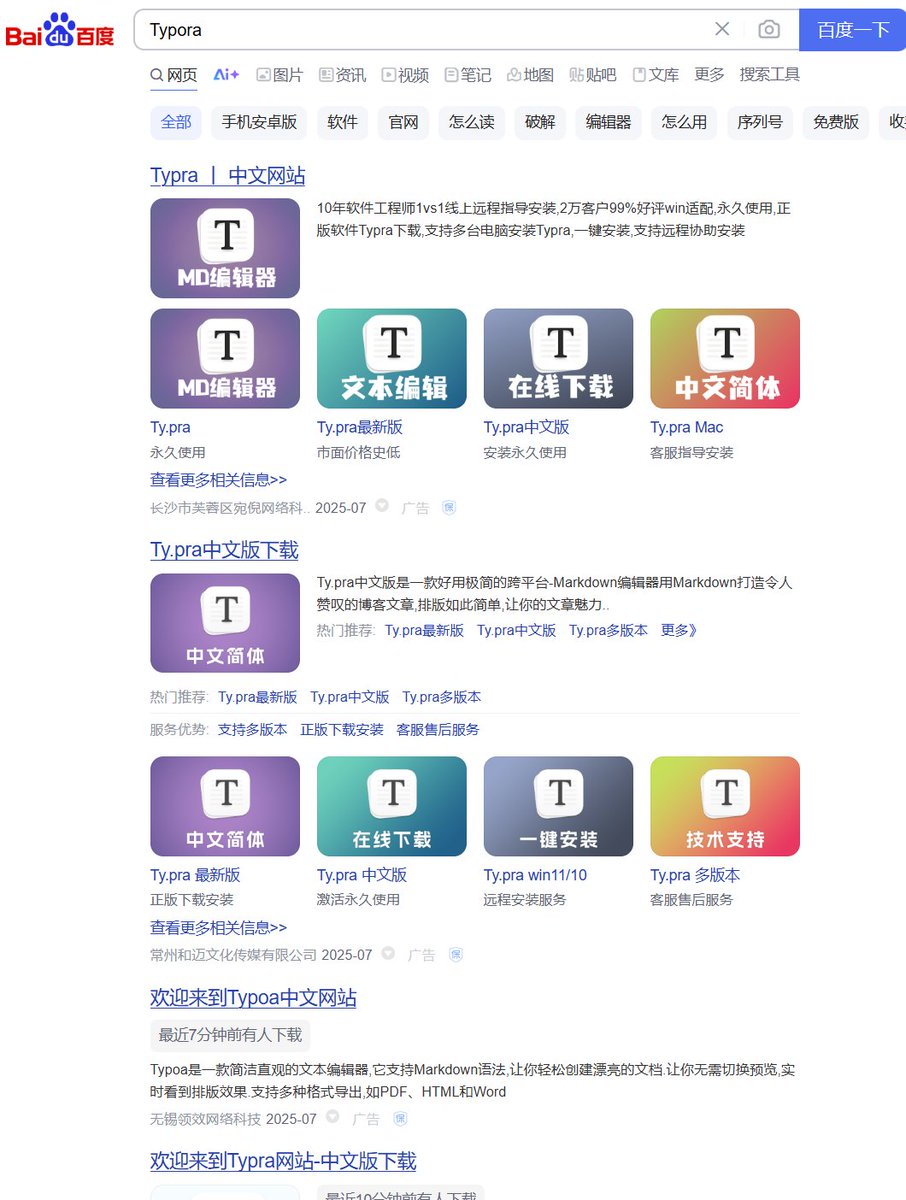Select the 网页 tab
This screenshot has width=906, height=1200.
[174, 75]
